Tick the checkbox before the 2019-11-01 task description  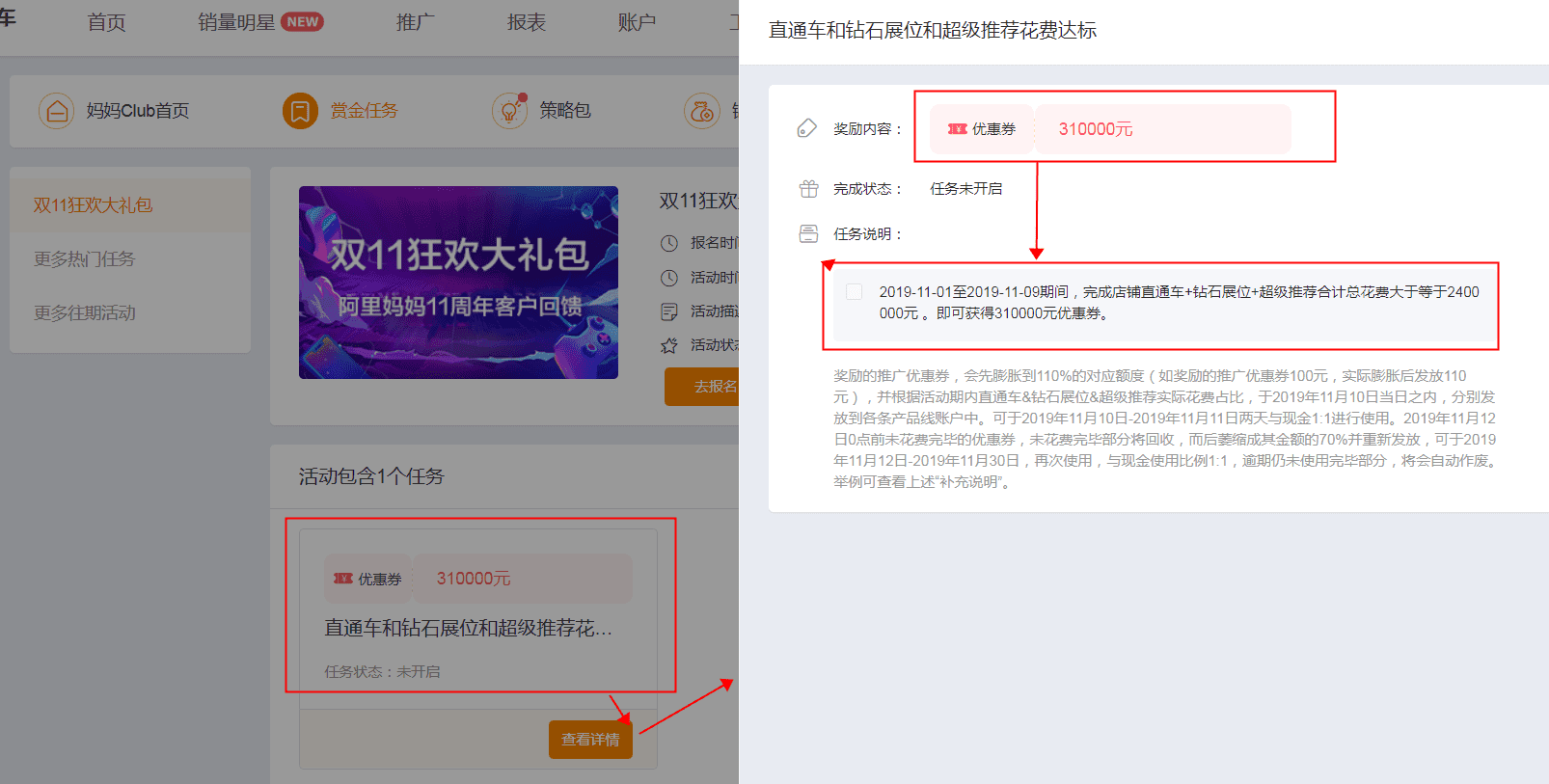click(854, 291)
